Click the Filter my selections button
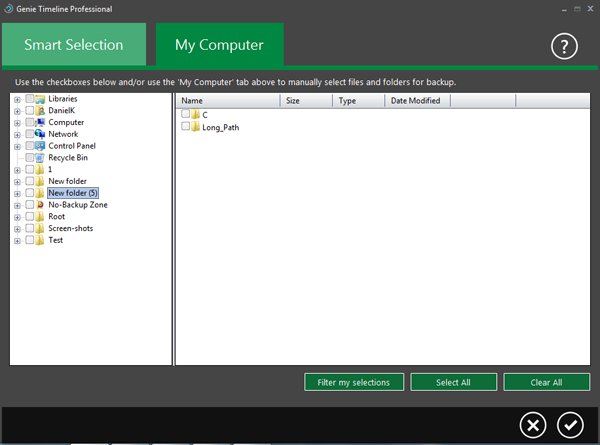 point(354,382)
